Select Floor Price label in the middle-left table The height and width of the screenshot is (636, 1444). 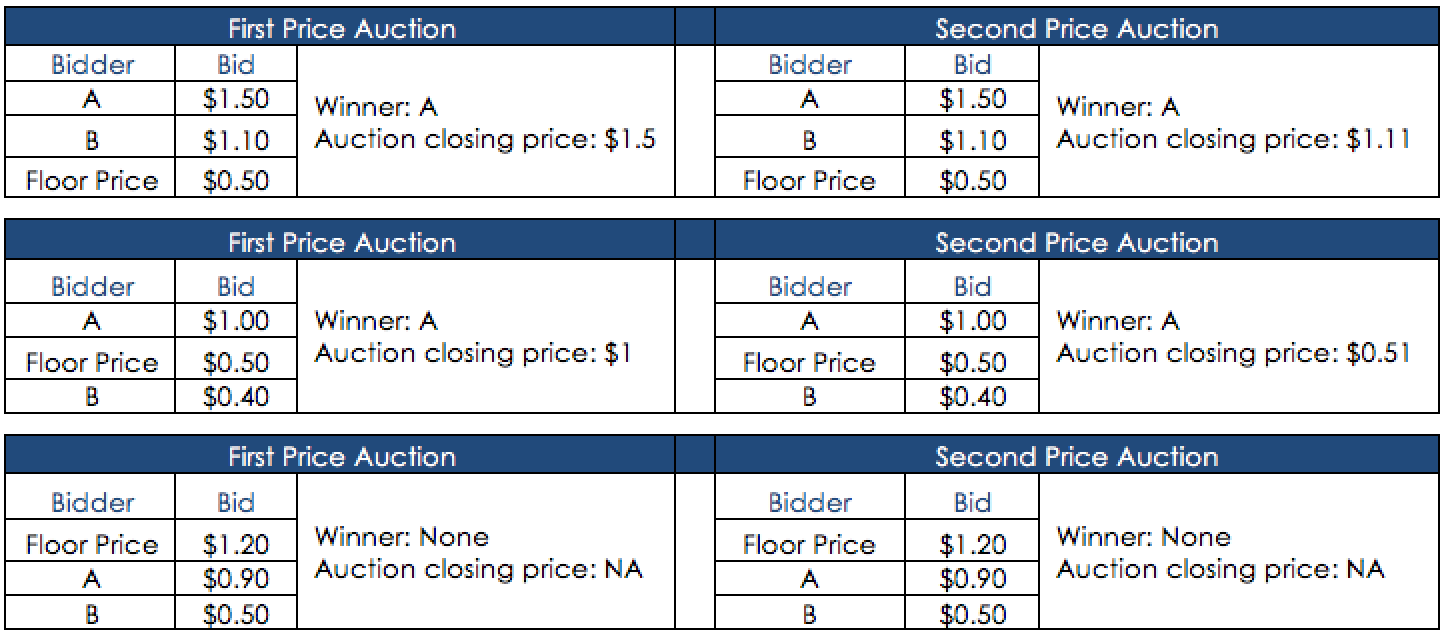pos(91,362)
